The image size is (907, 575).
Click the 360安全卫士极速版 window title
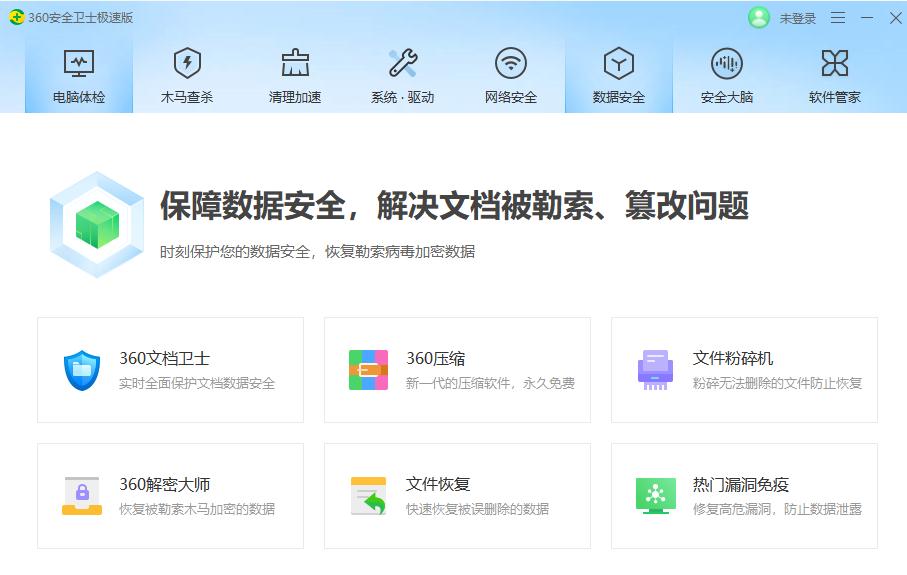[x=80, y=18]
